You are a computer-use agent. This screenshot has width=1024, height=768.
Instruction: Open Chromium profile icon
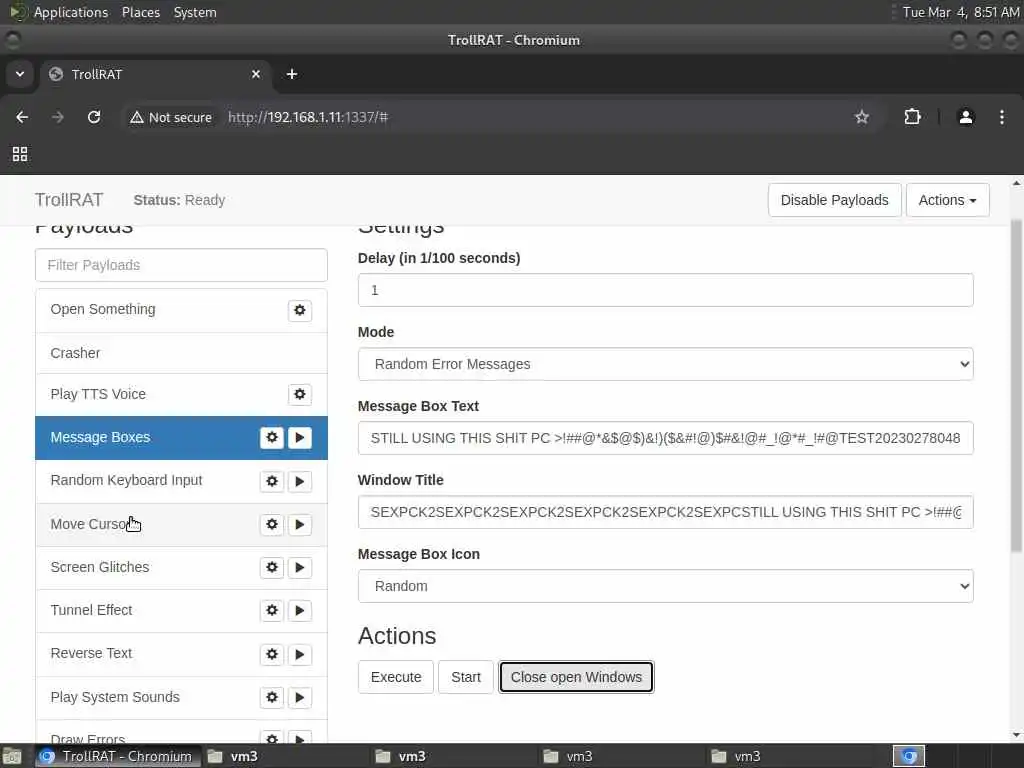pyautogui.click(x=966, y=117)
